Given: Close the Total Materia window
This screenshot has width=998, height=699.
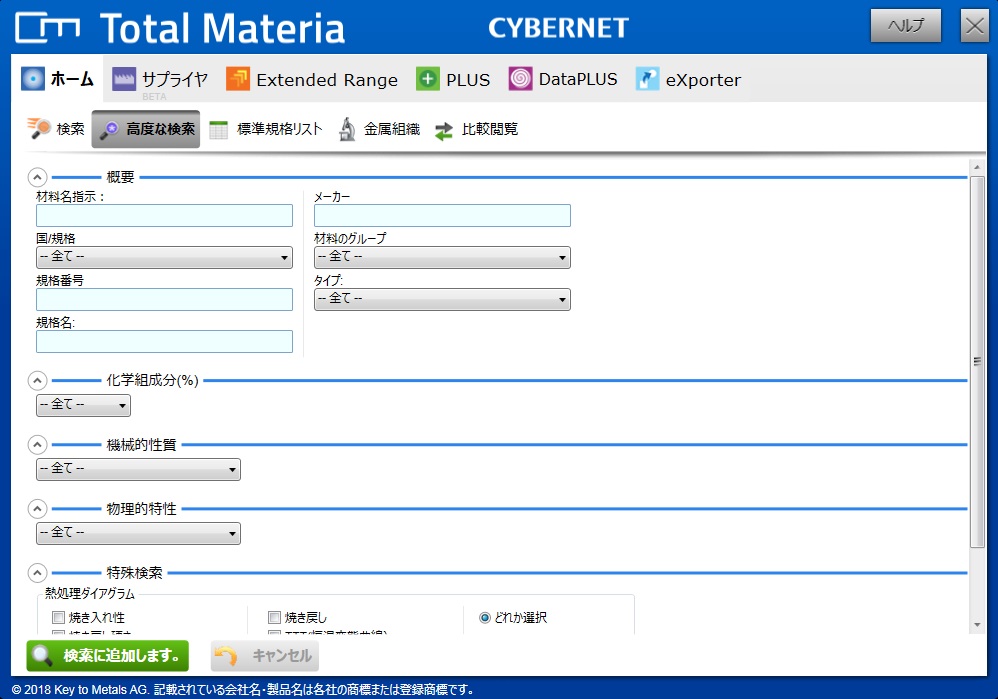Looking at the screenshot, I should pyautogui.click(x=974, y=25).
